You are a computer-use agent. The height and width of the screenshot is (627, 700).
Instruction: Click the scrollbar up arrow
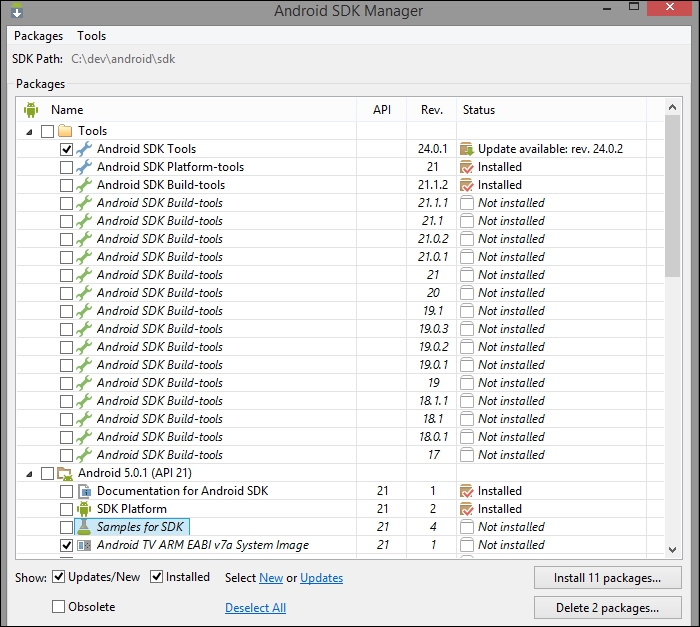pyautogui.click(x=672, y=107)
